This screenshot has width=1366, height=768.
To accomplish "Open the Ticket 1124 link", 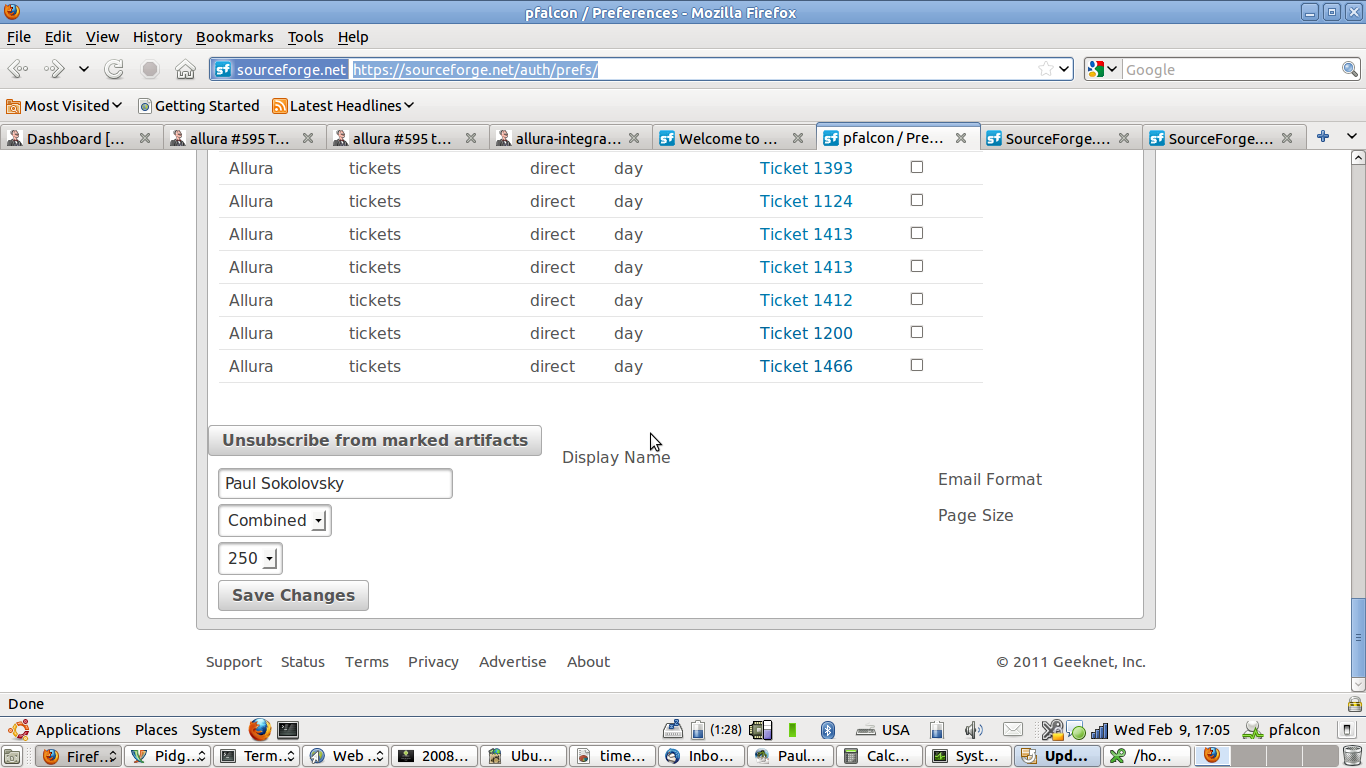I will [x=806, y=201].
